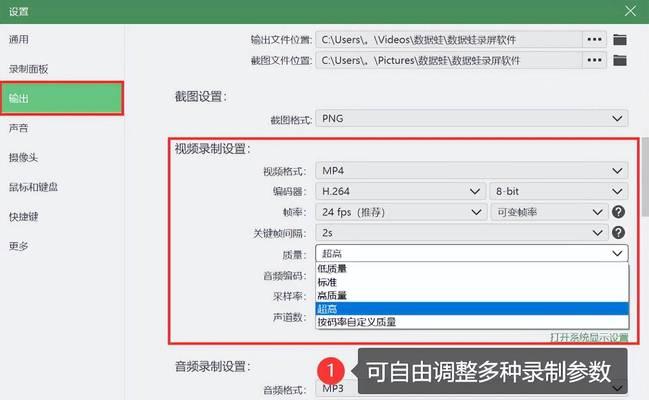
Task: Choose 超高 from the quality list
Action: click(x=472, y=309)
